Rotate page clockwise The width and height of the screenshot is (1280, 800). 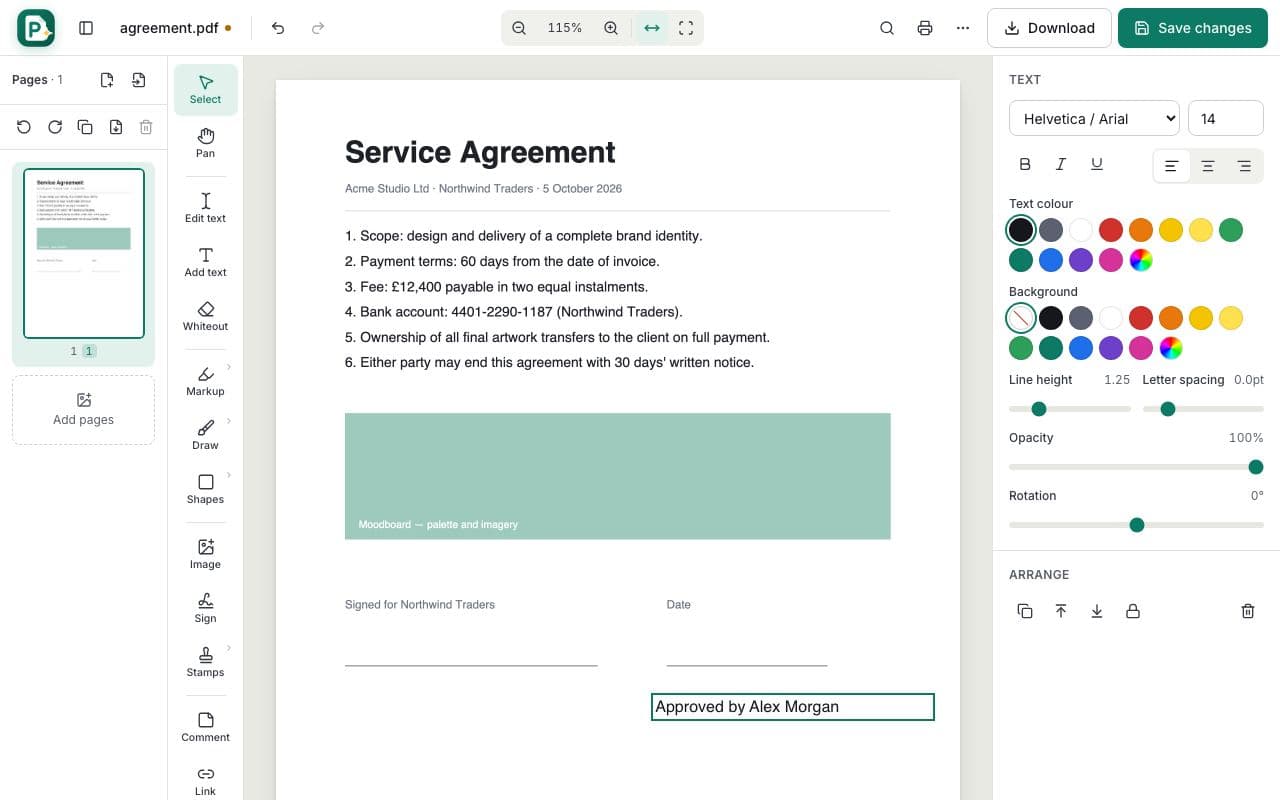point(55,127)
